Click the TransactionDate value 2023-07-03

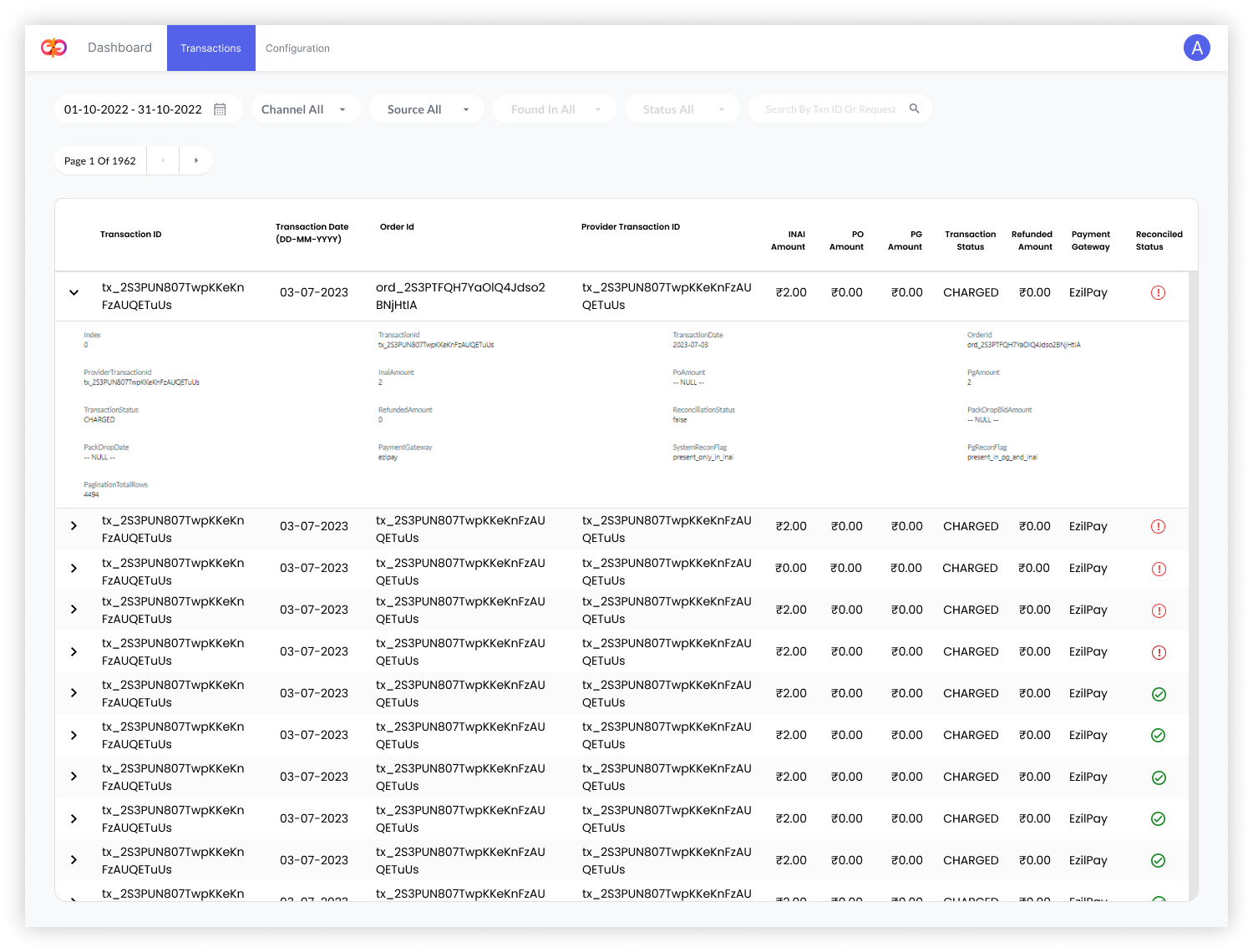pos(691,345)
